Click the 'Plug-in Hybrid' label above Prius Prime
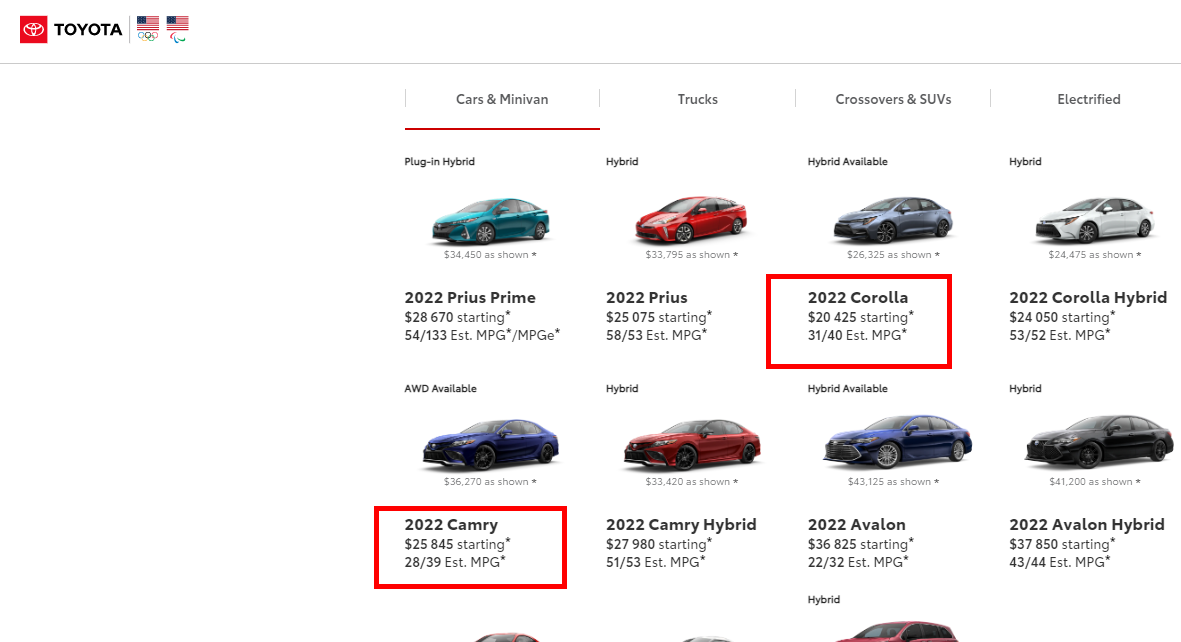Viewport: 1181px width, 642px height. point(440,162)
